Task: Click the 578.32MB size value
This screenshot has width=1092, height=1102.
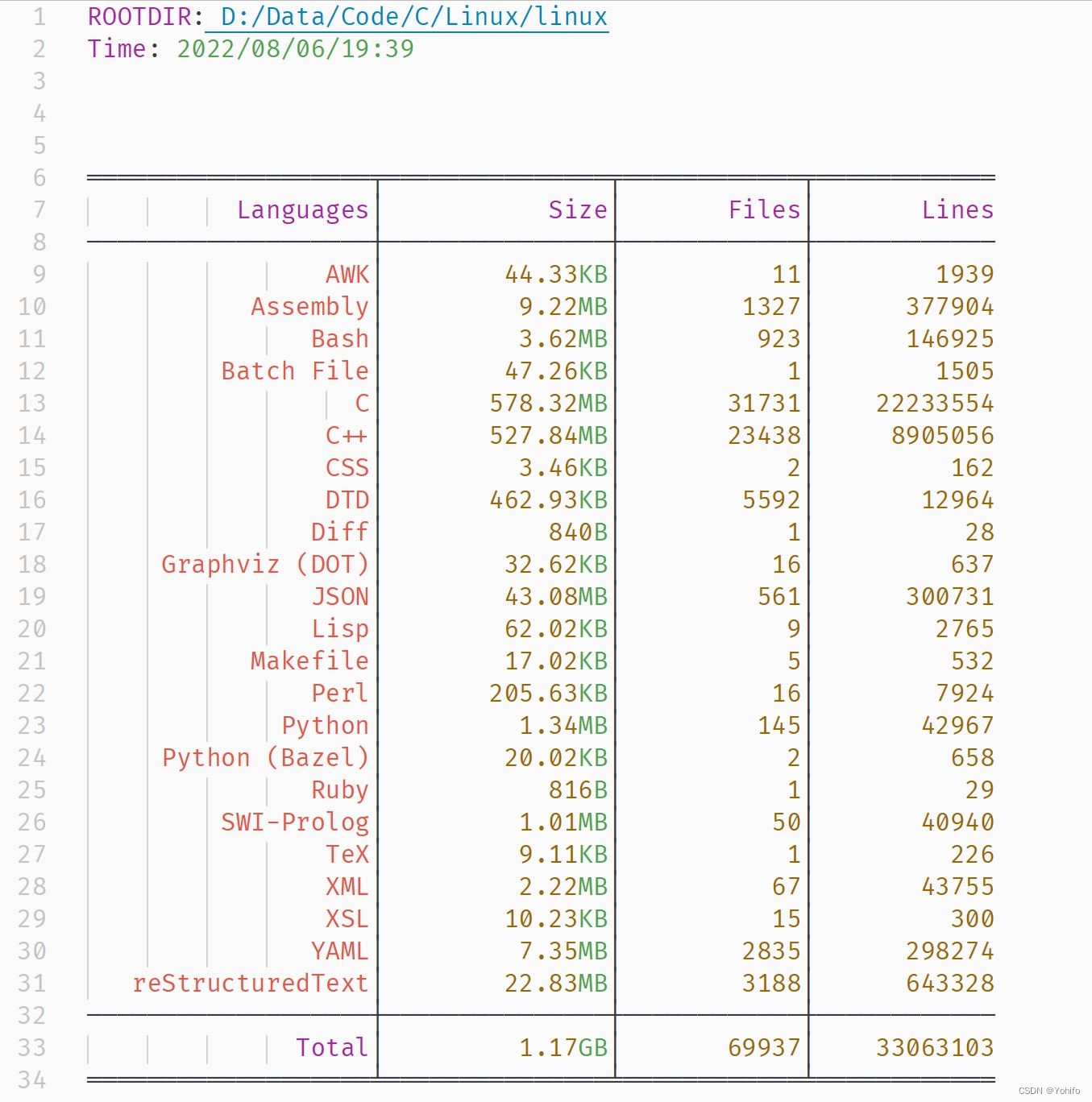Action: 548,404
